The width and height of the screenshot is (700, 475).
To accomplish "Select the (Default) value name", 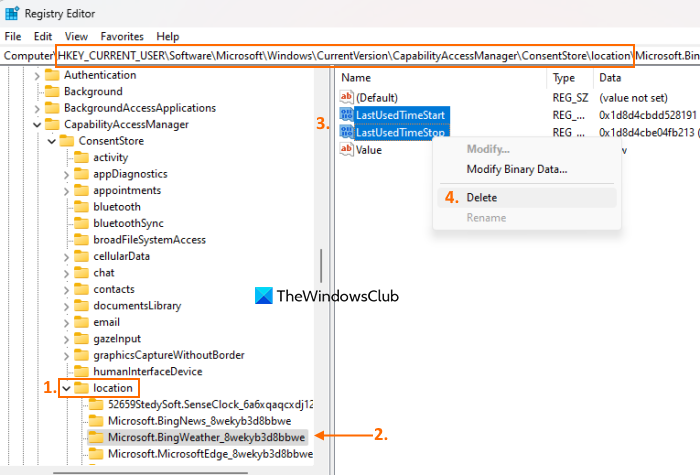I will [x=377, y=98].
